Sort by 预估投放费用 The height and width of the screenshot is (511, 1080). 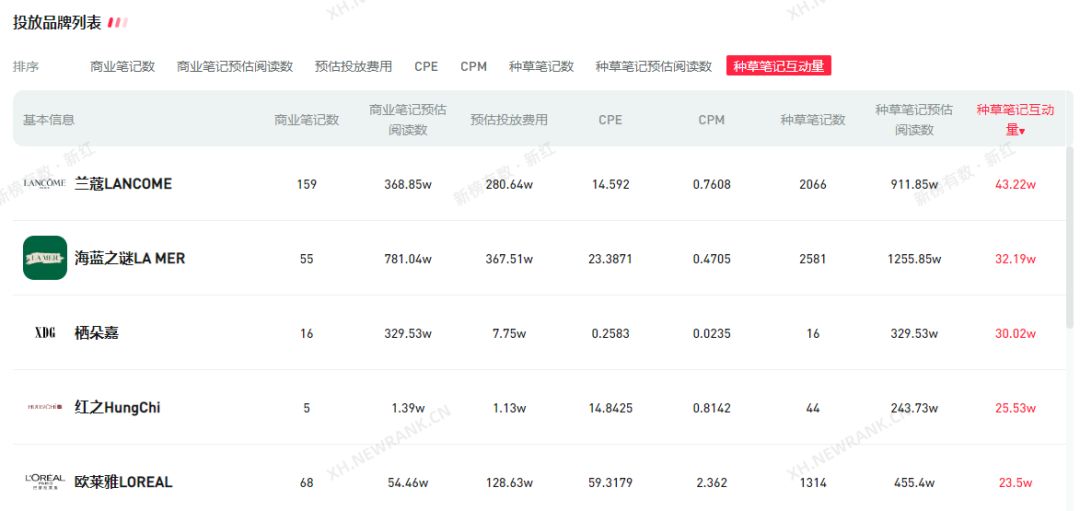353,67
